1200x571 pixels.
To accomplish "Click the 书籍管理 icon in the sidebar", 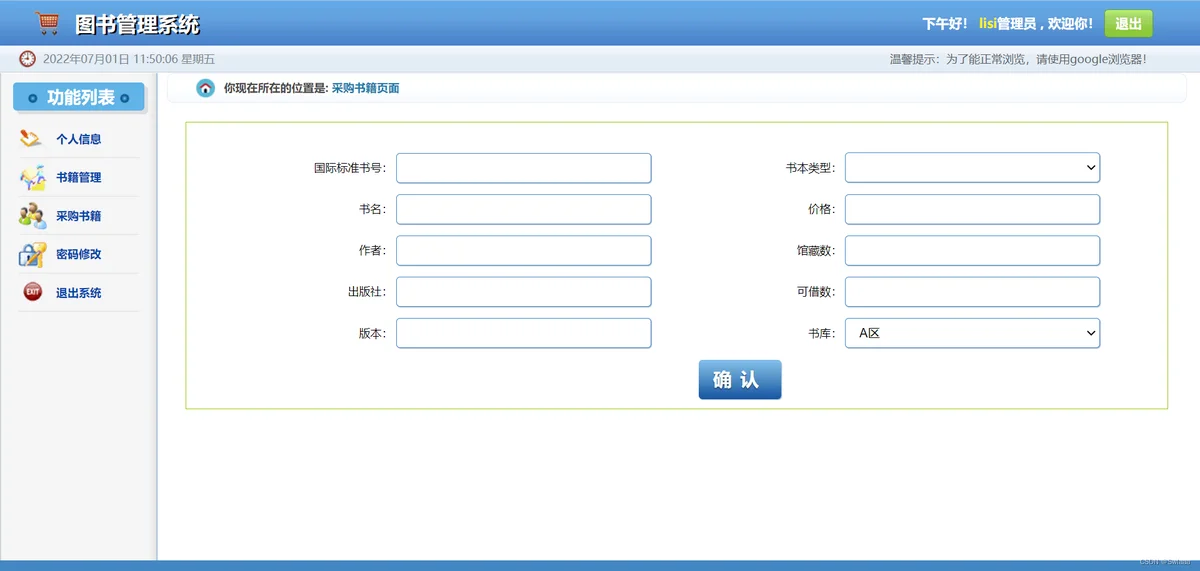I will (32, 178).
